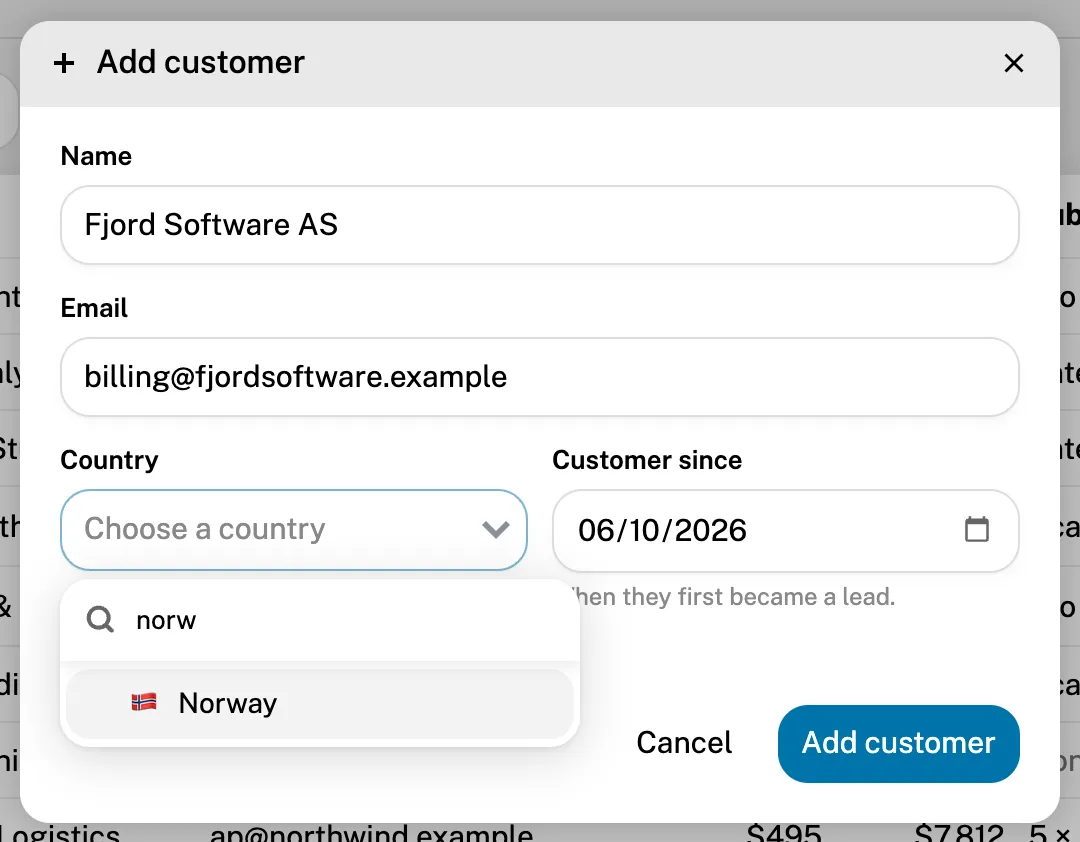Click the Name label
Viewport: 1080px width, 842px height.
(96, 156)
